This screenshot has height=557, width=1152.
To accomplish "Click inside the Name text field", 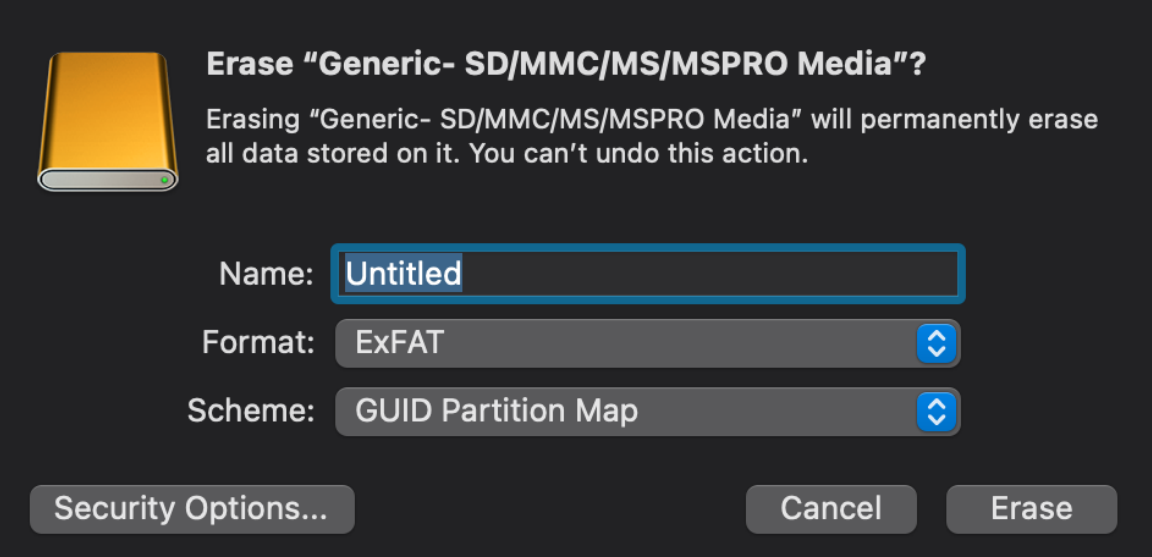I will [x=647, y=273].
